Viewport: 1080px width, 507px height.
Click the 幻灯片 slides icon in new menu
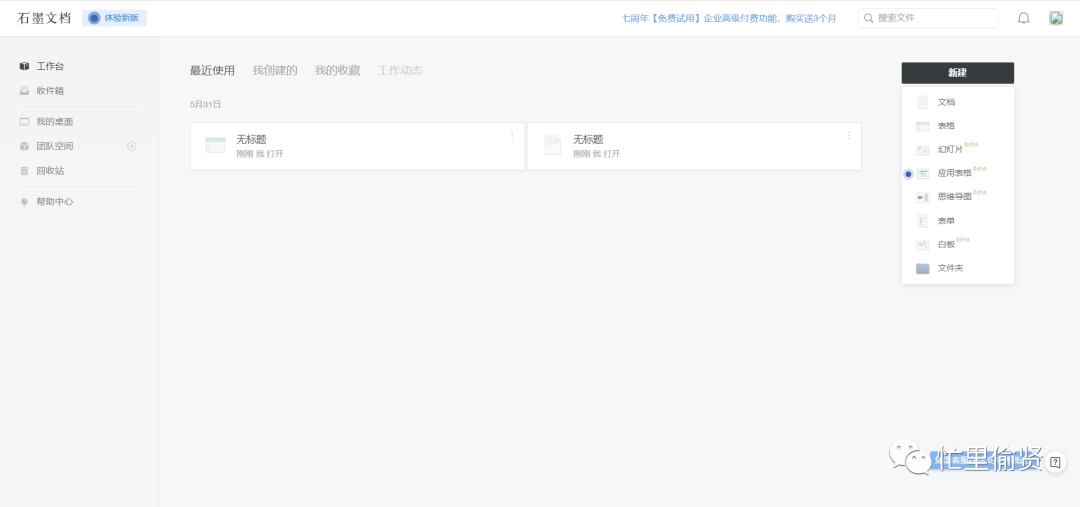pos(922,149)
